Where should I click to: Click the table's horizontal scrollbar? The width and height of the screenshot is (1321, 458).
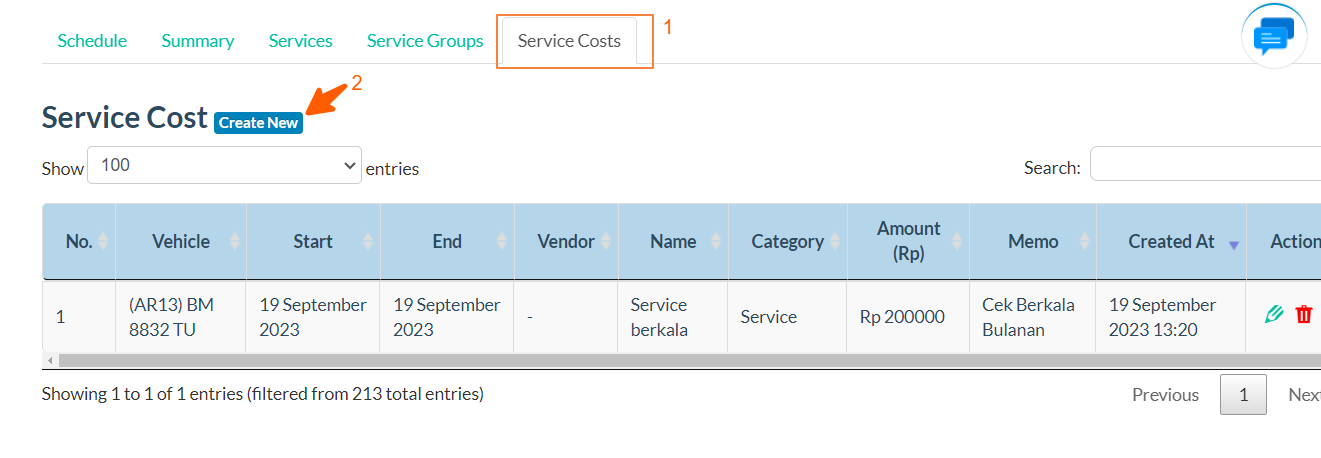(x=689, y=360)
